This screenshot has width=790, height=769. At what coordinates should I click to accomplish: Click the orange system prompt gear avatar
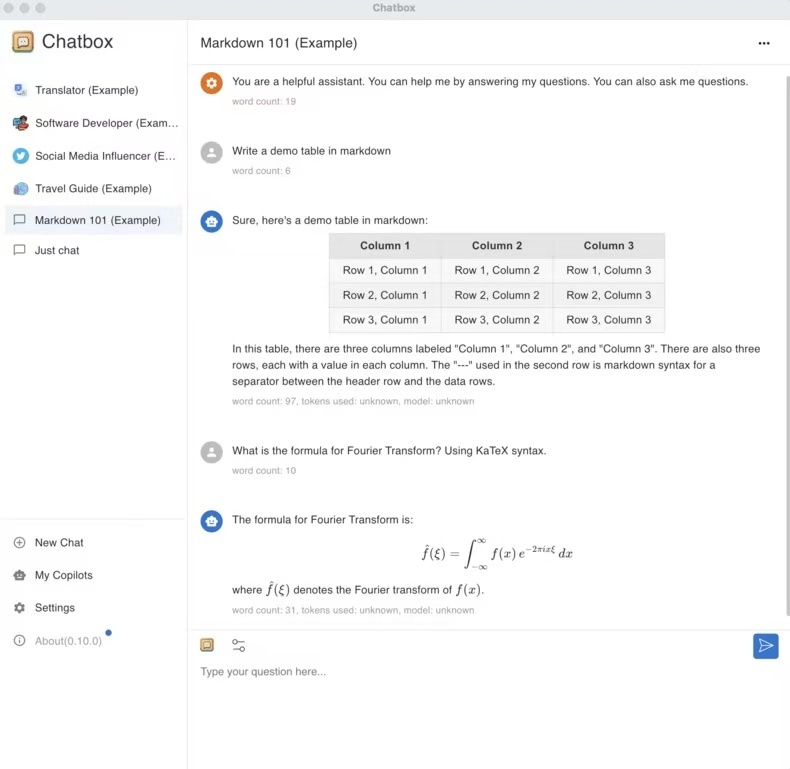point(212,83)
